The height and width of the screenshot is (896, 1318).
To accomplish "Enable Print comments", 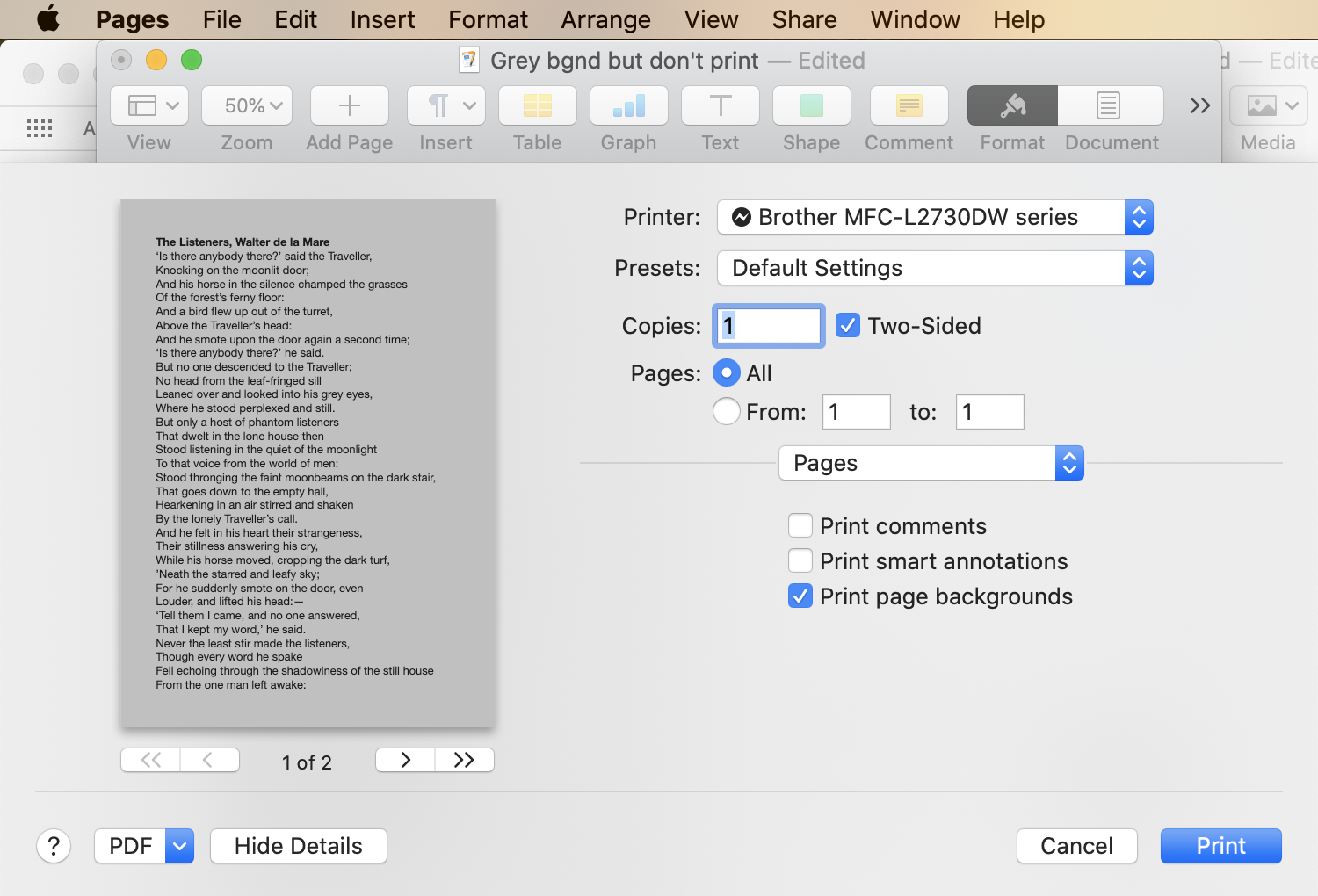I will point(800,526).
